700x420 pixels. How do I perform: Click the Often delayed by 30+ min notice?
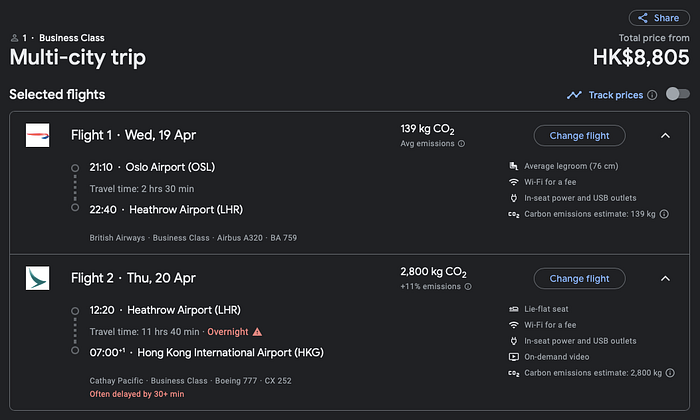pos(137,394)
